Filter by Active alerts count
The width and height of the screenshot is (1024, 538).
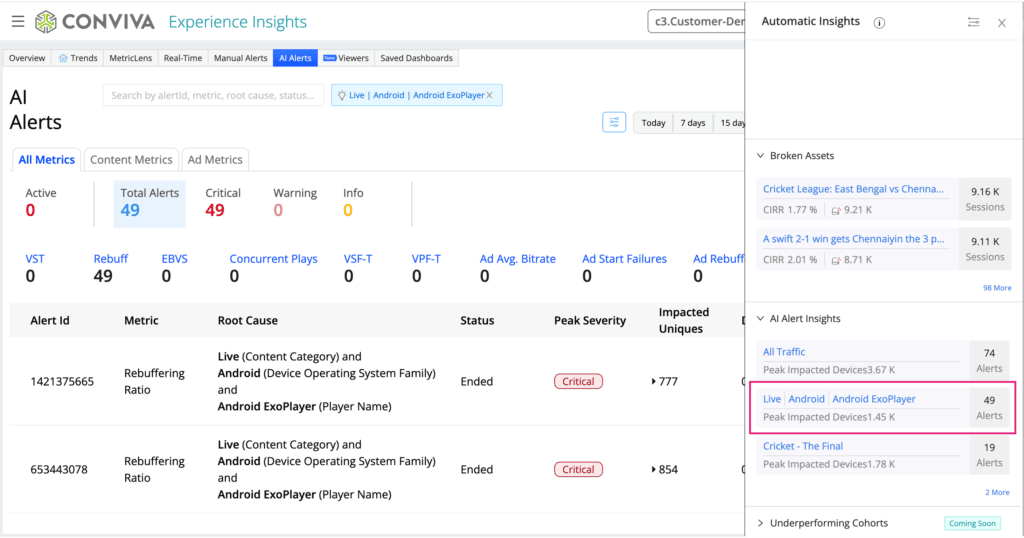pos(40,202)
